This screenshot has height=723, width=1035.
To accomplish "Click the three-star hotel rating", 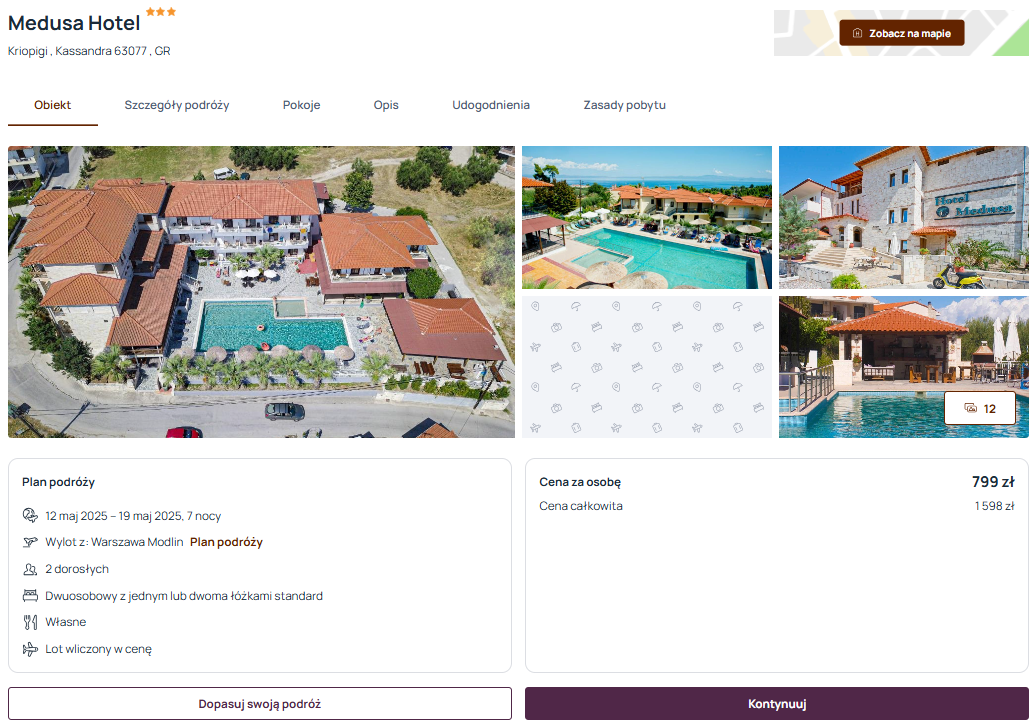I will (160, 11).
